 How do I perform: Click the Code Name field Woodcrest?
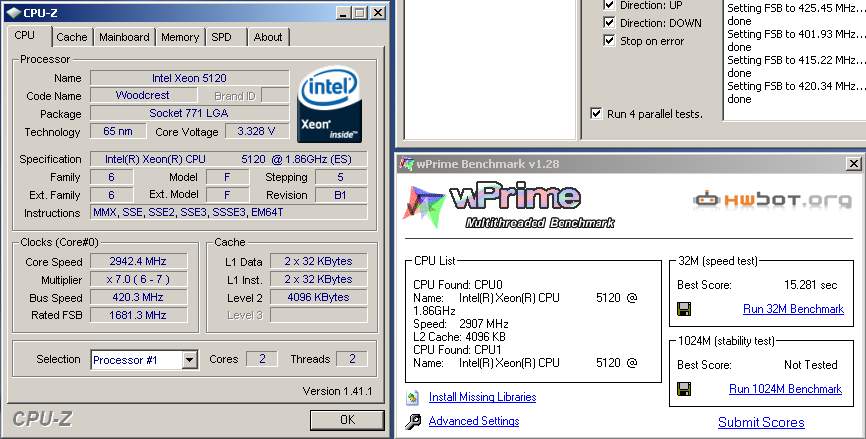pyautogui.click(x=143, y=95)
